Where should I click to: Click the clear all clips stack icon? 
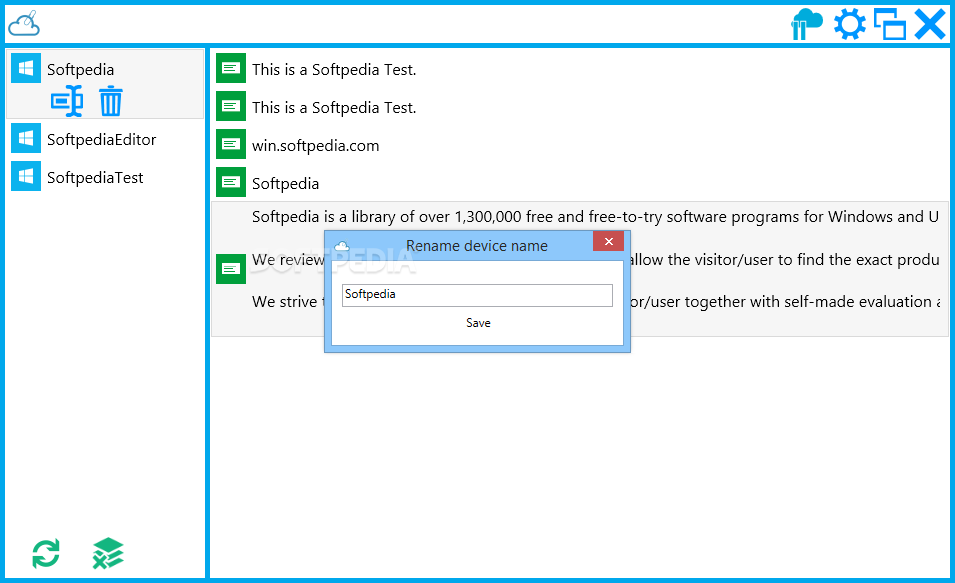click(108, 553)
